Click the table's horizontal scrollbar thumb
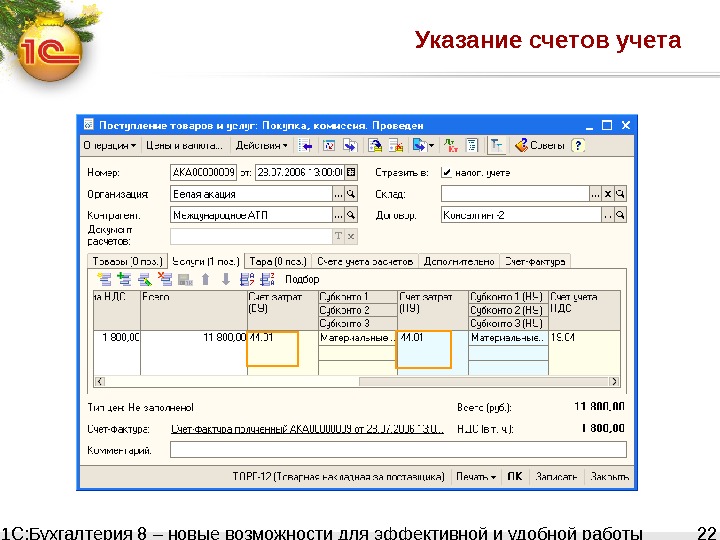Image resolution: width=720 pixels, height=540 pixels. point(484,381)
